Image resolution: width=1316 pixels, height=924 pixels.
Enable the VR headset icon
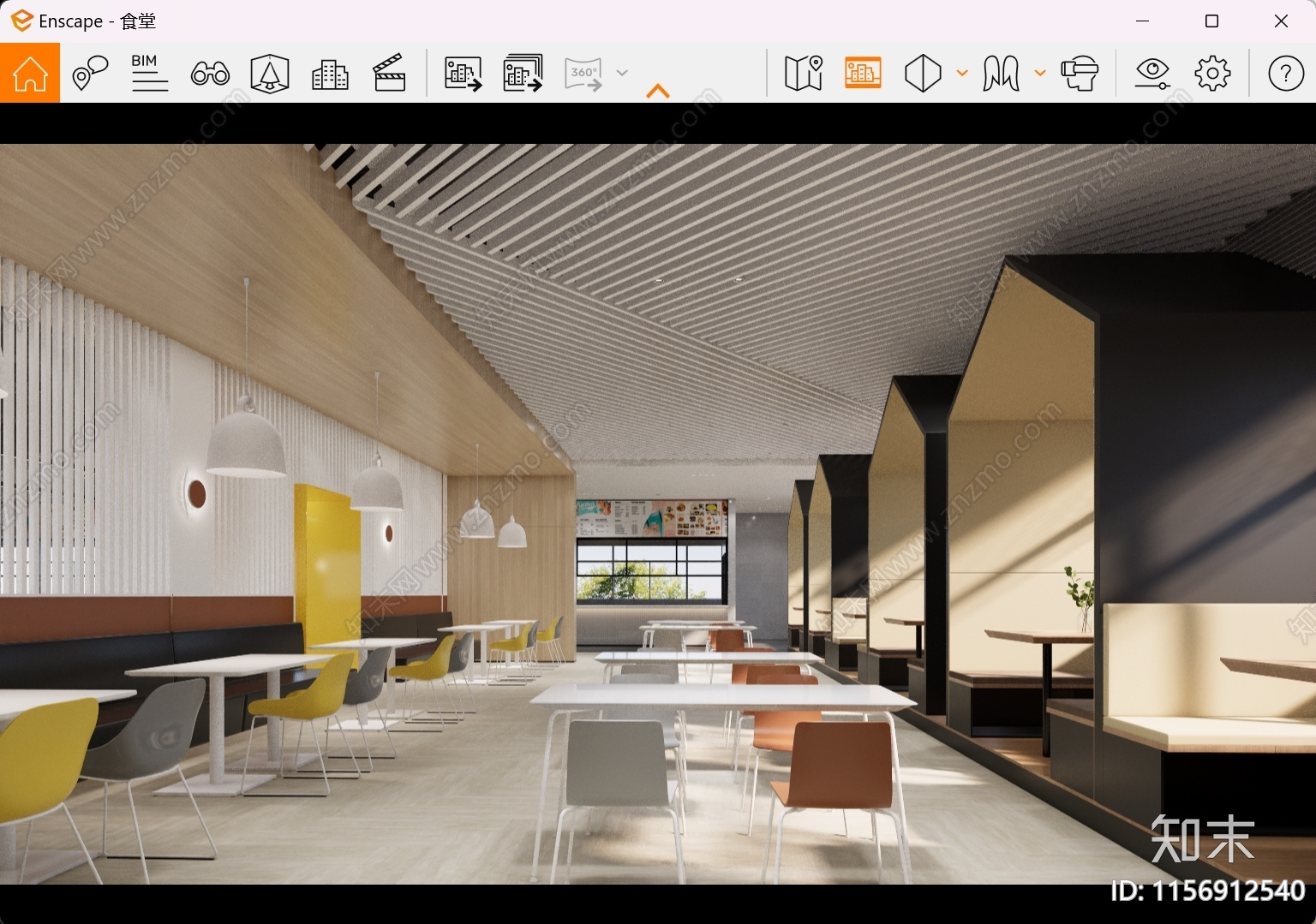(x=1080, y=74)
